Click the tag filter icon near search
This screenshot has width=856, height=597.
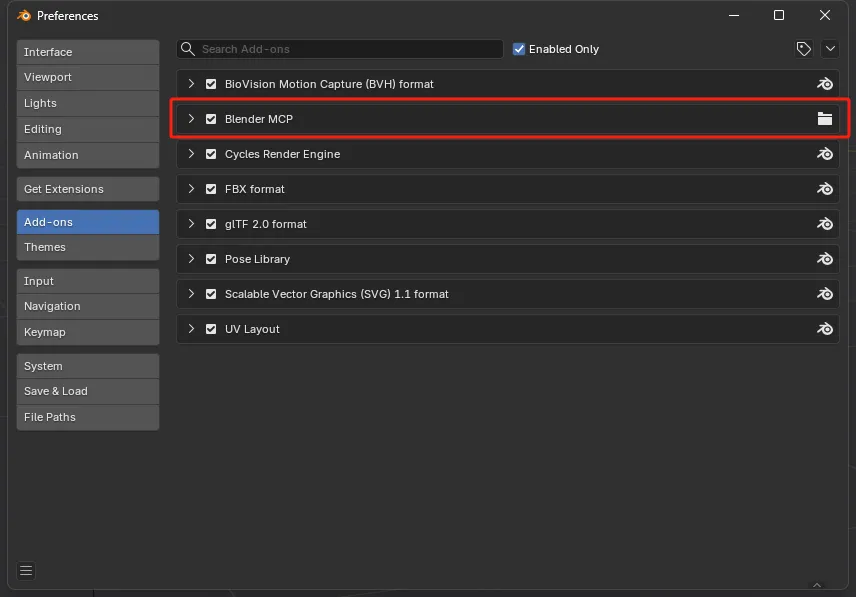click(x=803, y=49)
